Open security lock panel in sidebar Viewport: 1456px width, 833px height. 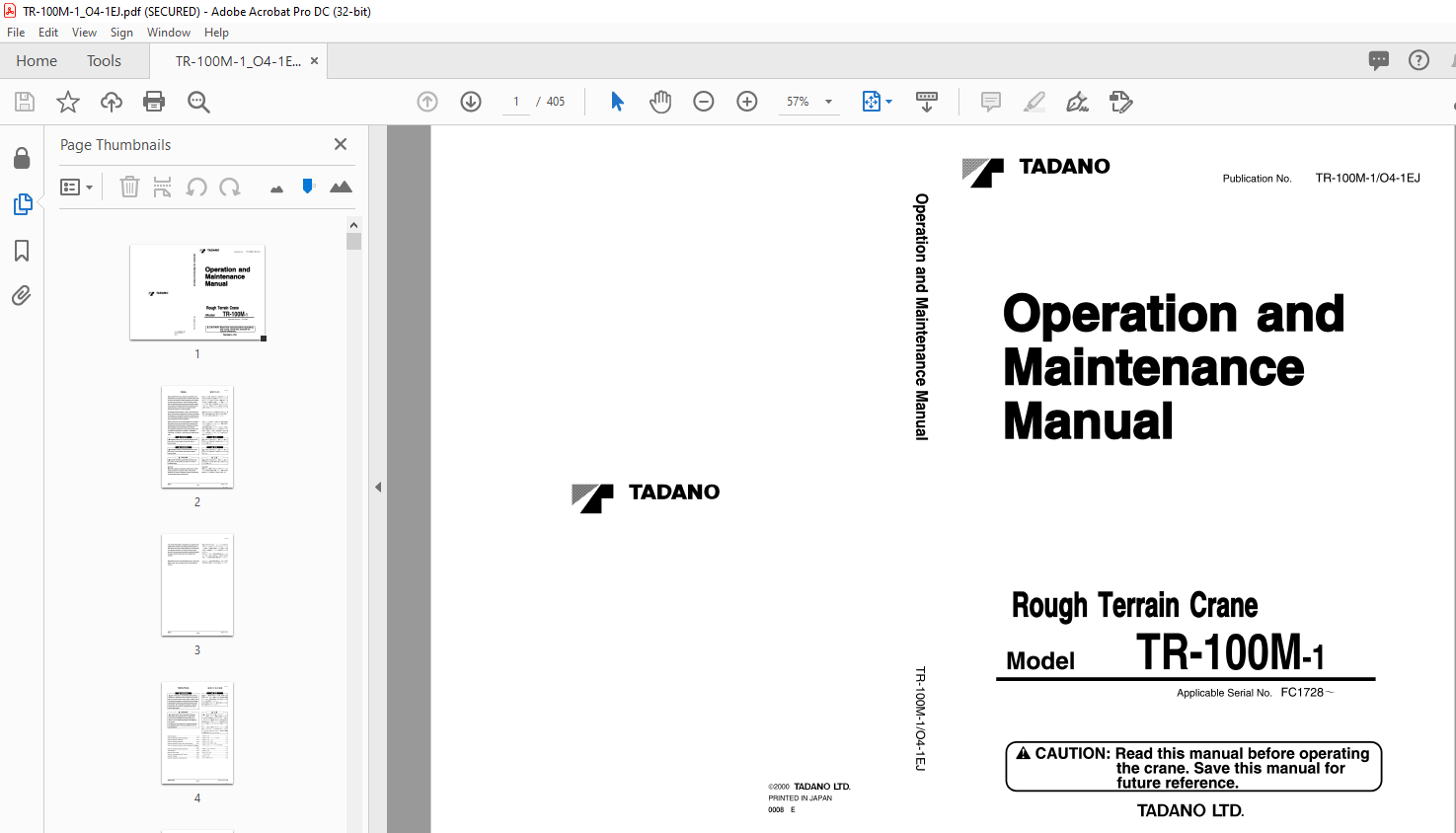[x=22, y=158]
